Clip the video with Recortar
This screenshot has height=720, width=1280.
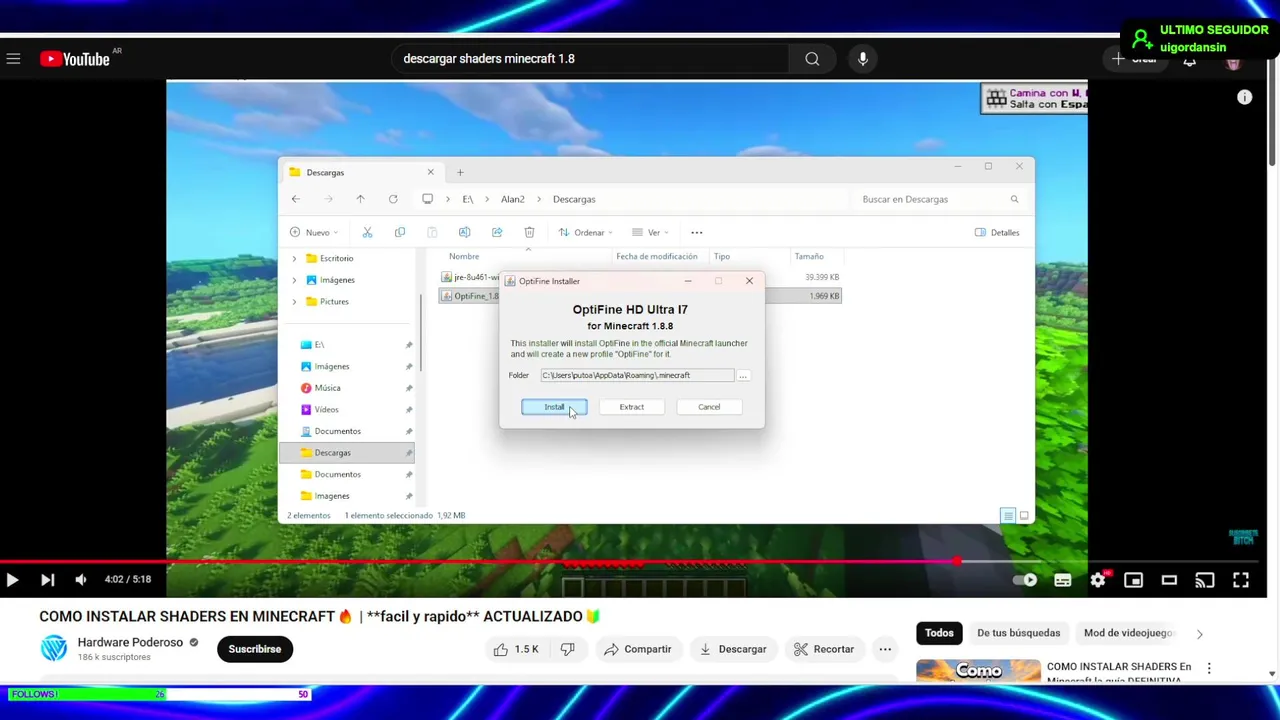coord(824,649)
